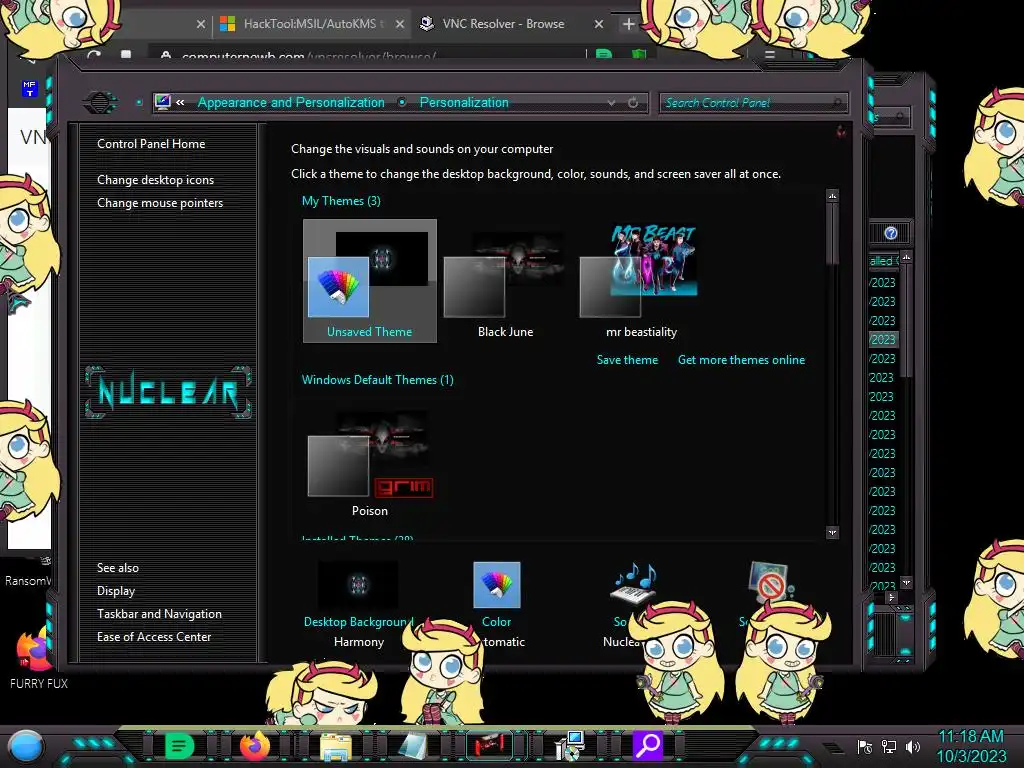Show the clock and date flyout
This screenshot has width=1024, height=768.
click(971, 746)
